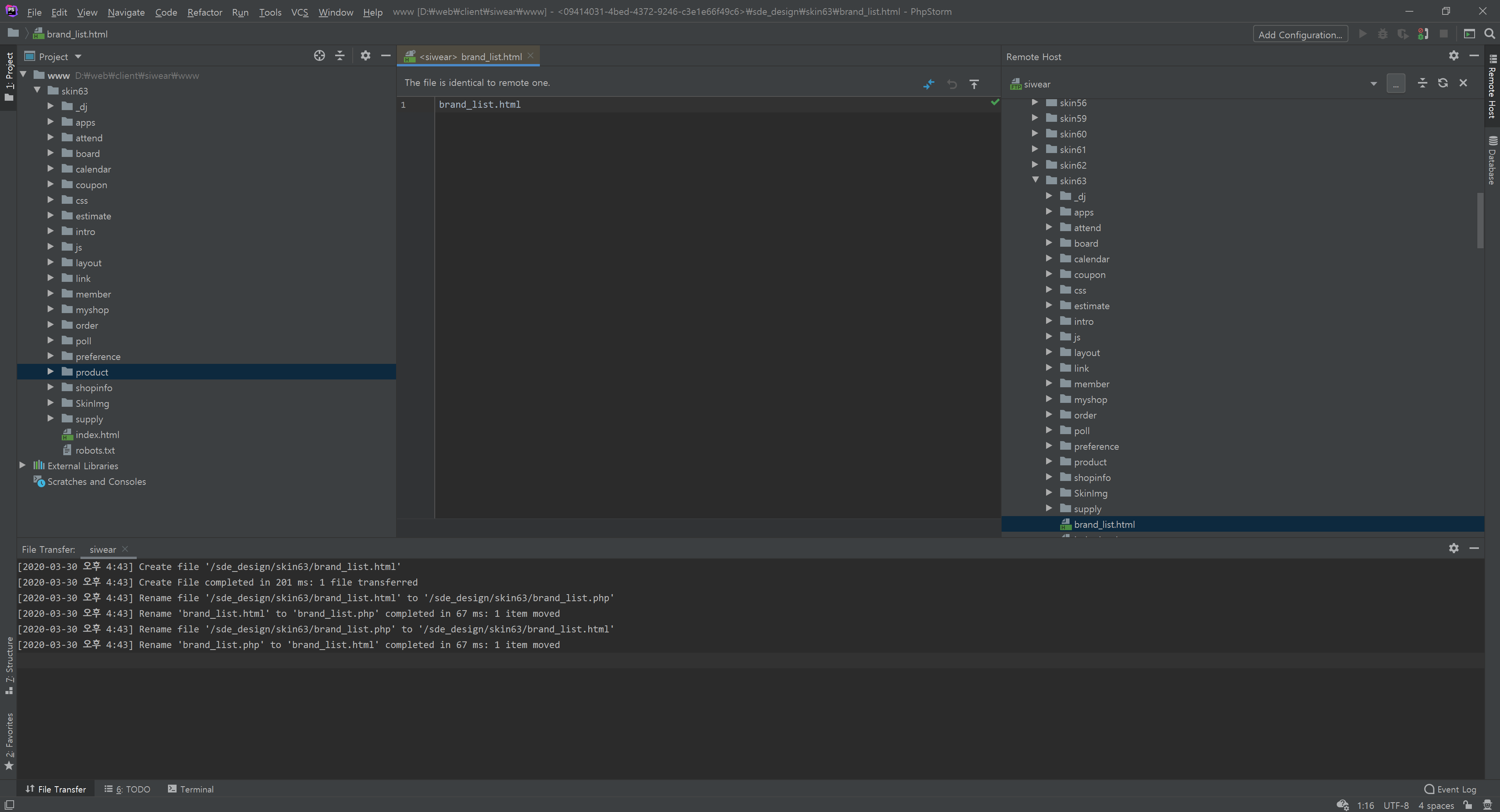The height and width of the screenshot is (812, 1500).
Task: Click the compare with remote diff icon
Action: 929,84
